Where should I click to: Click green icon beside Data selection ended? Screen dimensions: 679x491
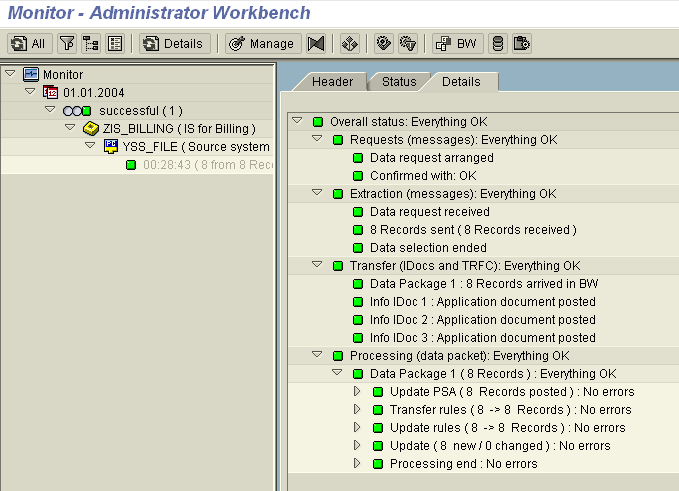(x=358, y=248)
